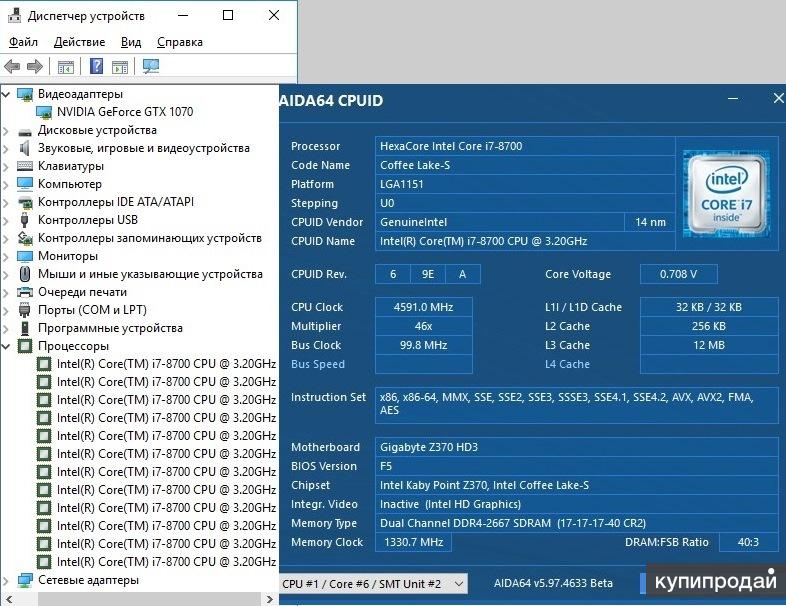Click the Мониторы category icon
786x606 pixels.
point(25,256)
